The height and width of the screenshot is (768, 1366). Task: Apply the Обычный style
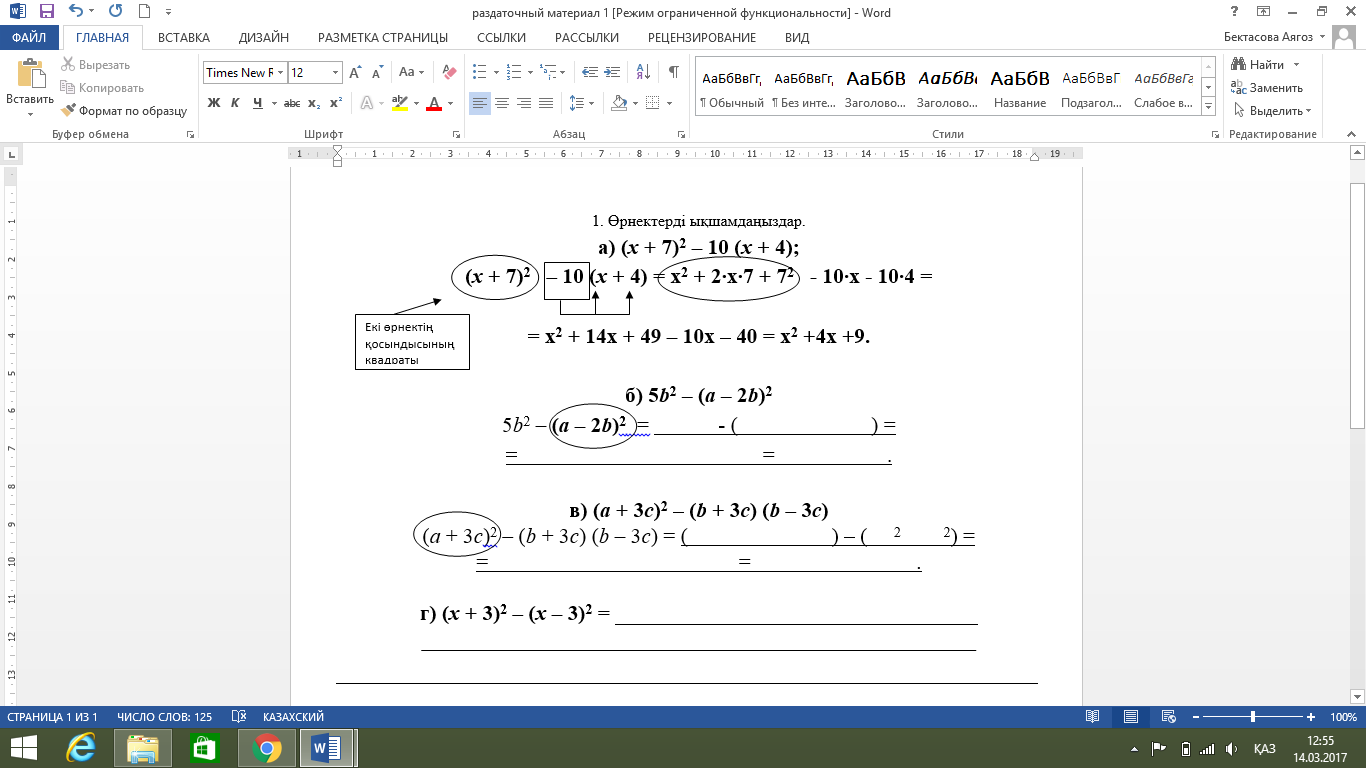pyautogui.click(x=732, y=88)
